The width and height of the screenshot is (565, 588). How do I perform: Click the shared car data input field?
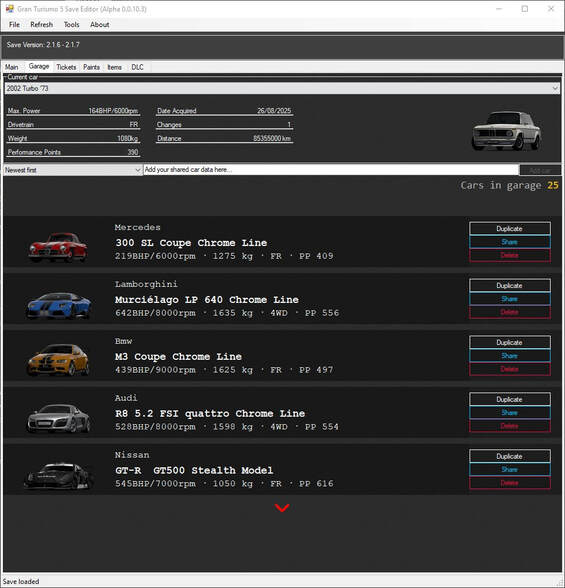(x=331, y=170)
